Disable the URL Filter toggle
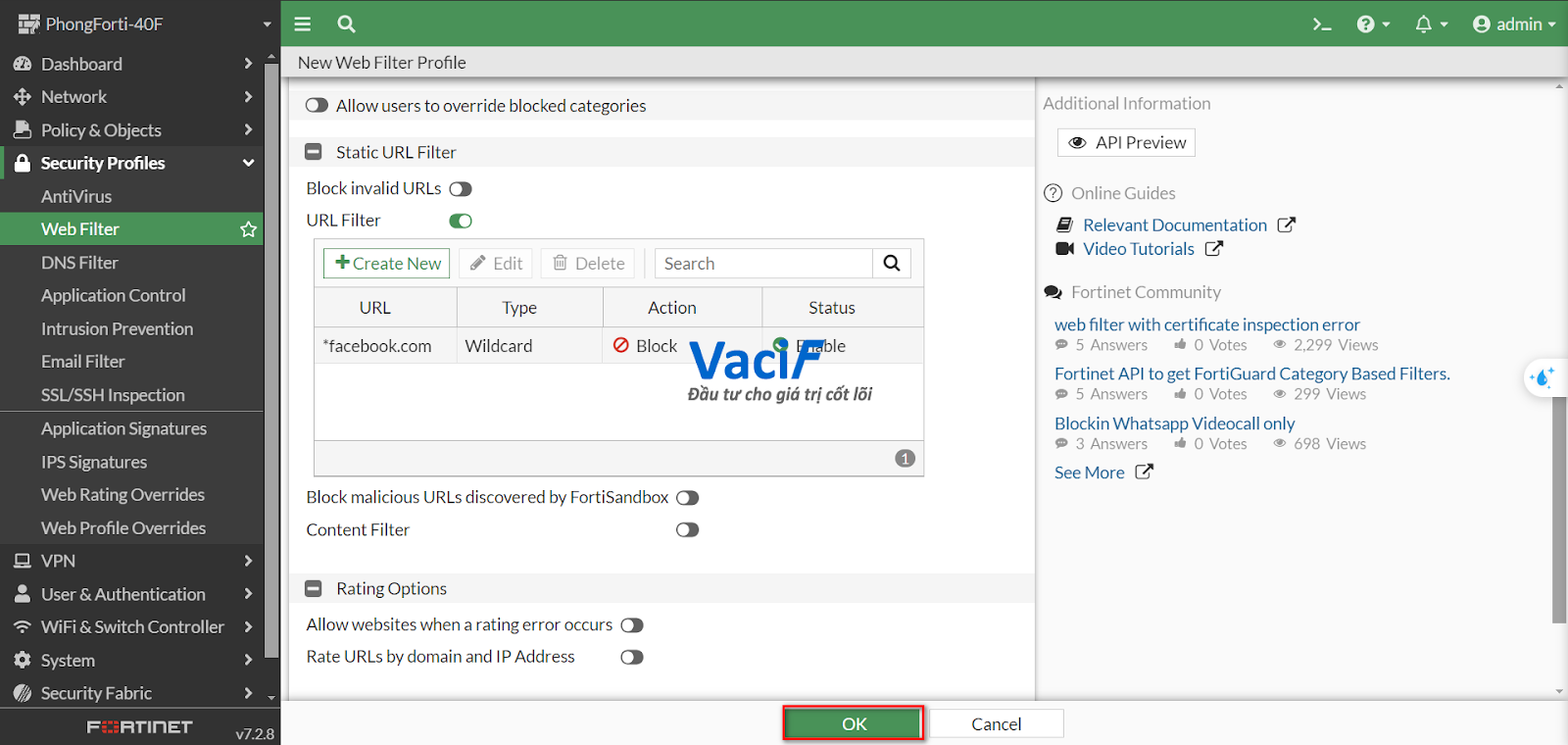The image size is (1568, 745). pos(461,222)
